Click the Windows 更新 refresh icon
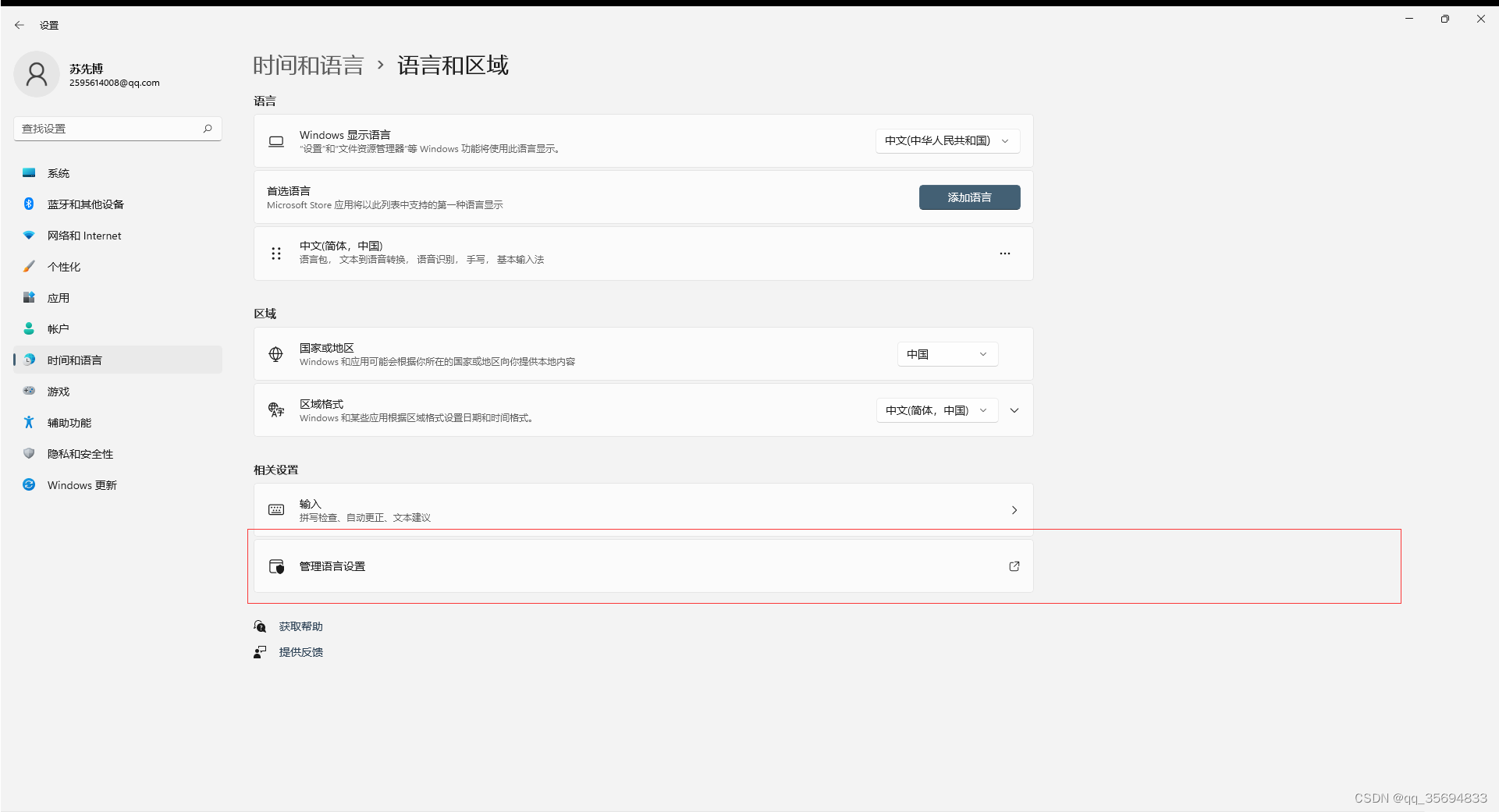Image resolution: width=1499 pixels, height=812 pixels. pyautogui.click(x=29, y=484)
